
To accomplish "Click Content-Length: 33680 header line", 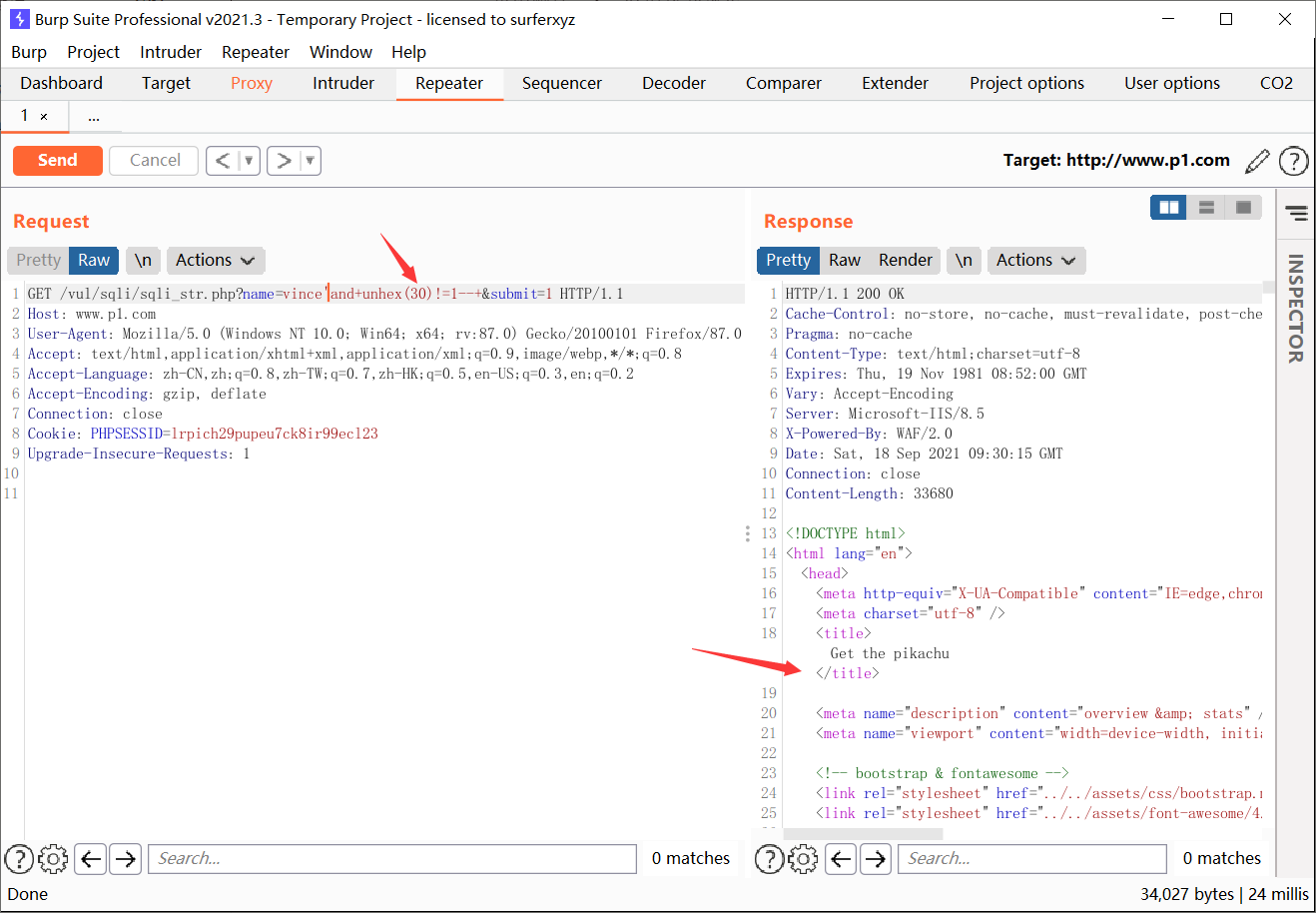I will pyautogui.click(x=869, y=493).
